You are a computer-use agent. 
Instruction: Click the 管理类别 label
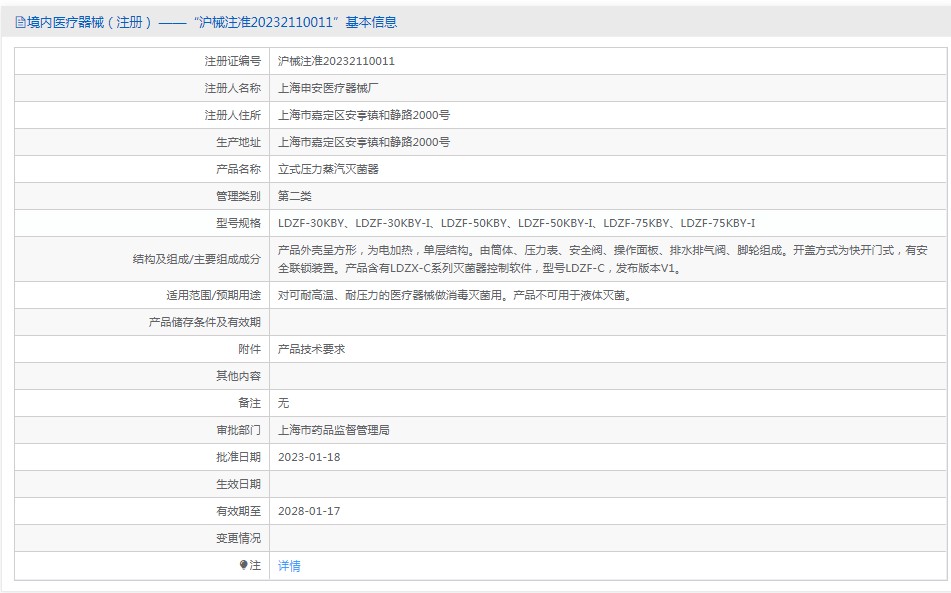[x=238, y=196]
